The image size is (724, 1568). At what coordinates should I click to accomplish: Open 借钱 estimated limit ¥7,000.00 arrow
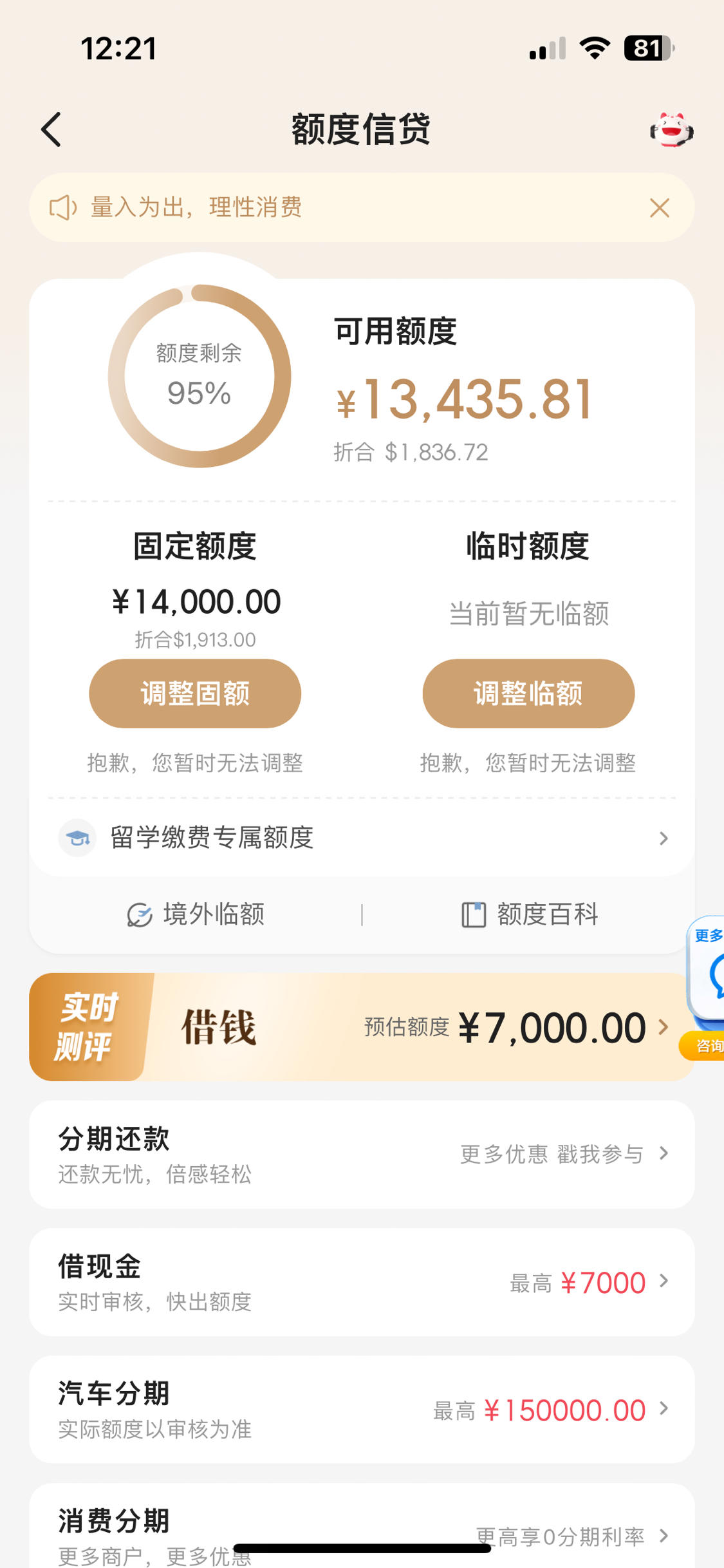664,1027
